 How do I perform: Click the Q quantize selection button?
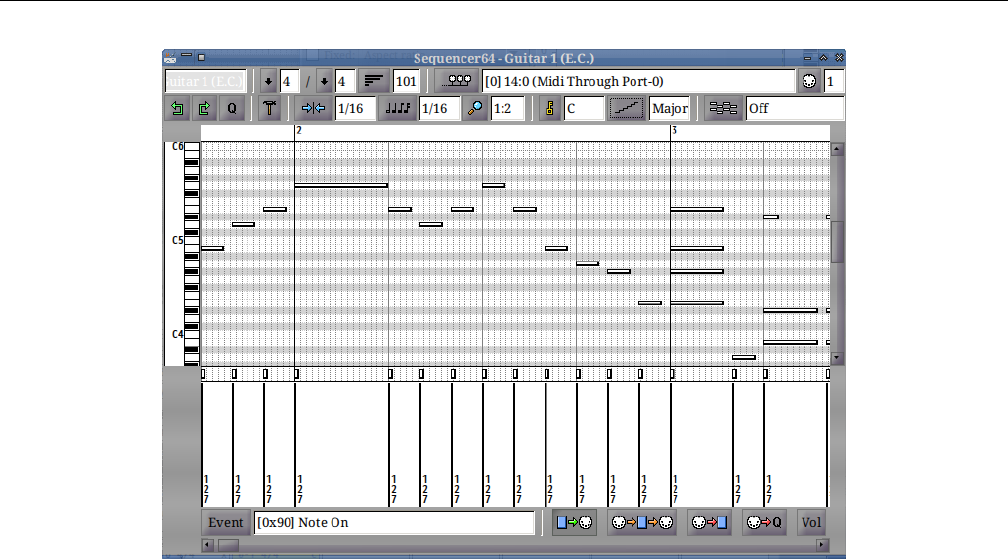click(232, 109)
